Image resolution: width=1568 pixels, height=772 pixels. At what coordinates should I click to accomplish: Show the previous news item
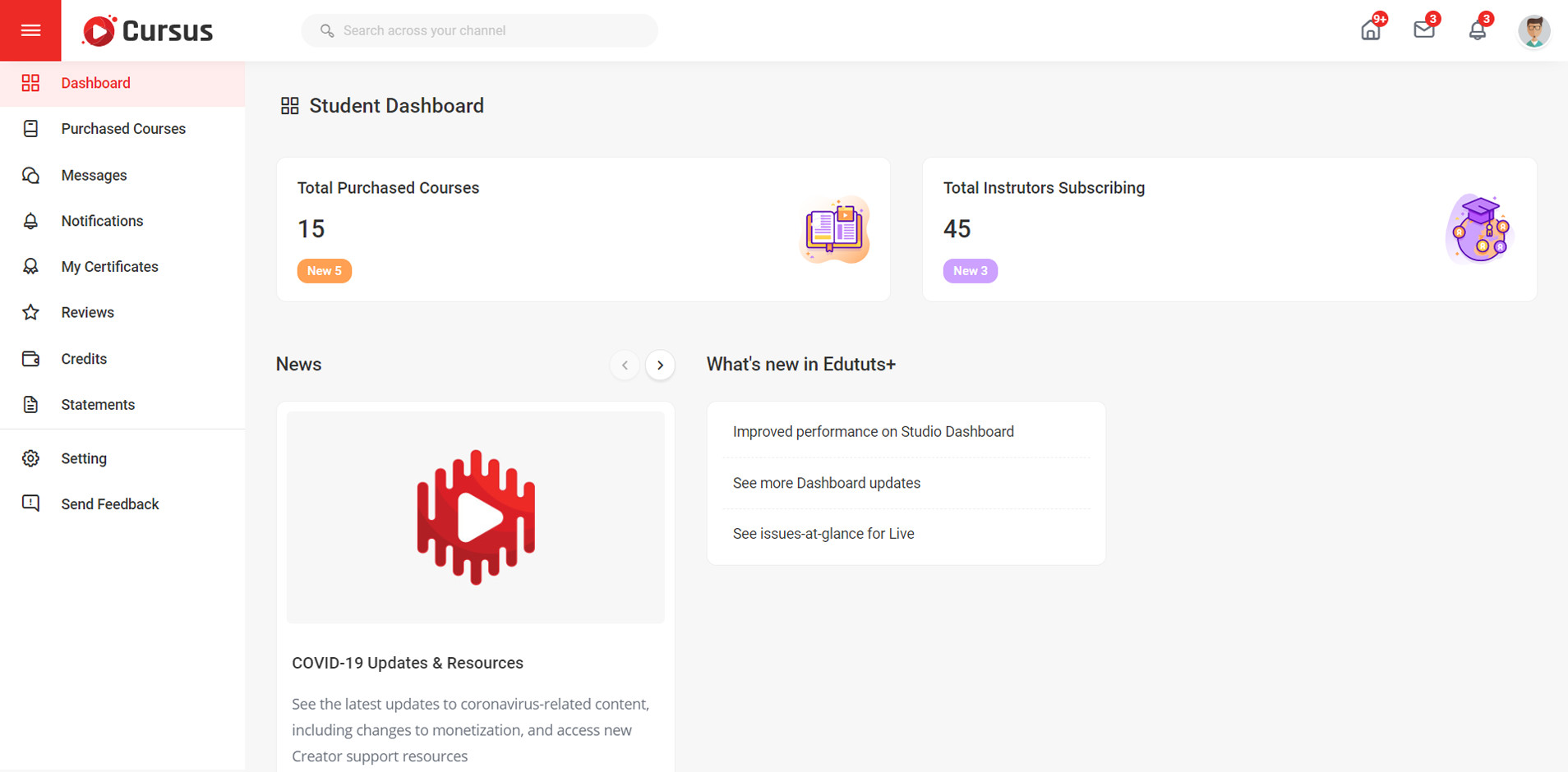625,365
